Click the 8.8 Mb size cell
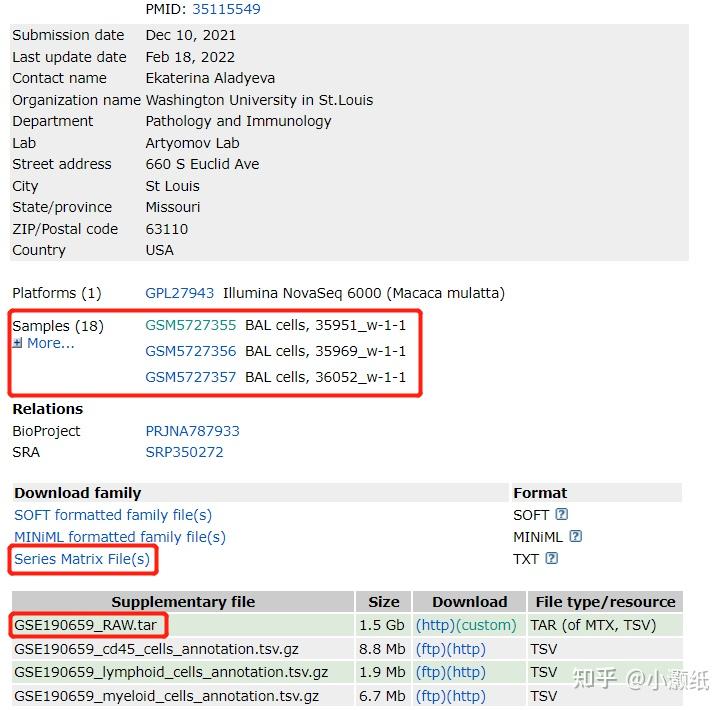727x710 pixels. 382,649
